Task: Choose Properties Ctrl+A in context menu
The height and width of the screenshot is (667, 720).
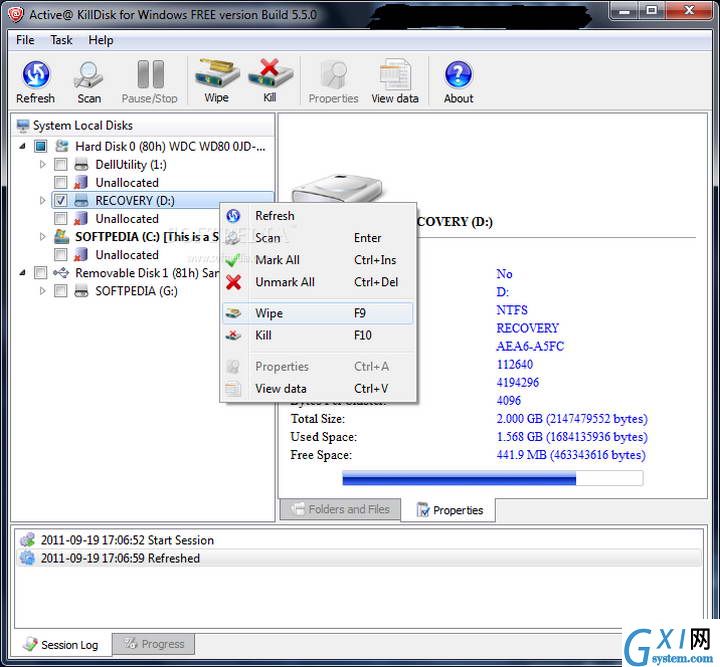Action: tap(318, 366)
